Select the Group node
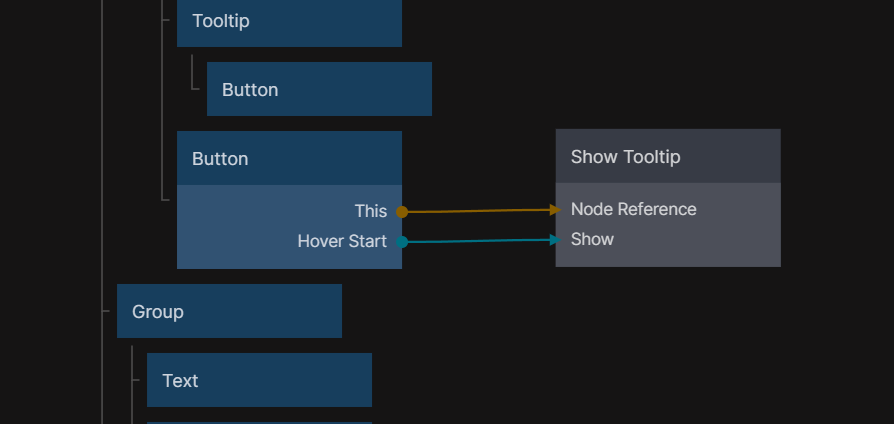 coord(229,311)
